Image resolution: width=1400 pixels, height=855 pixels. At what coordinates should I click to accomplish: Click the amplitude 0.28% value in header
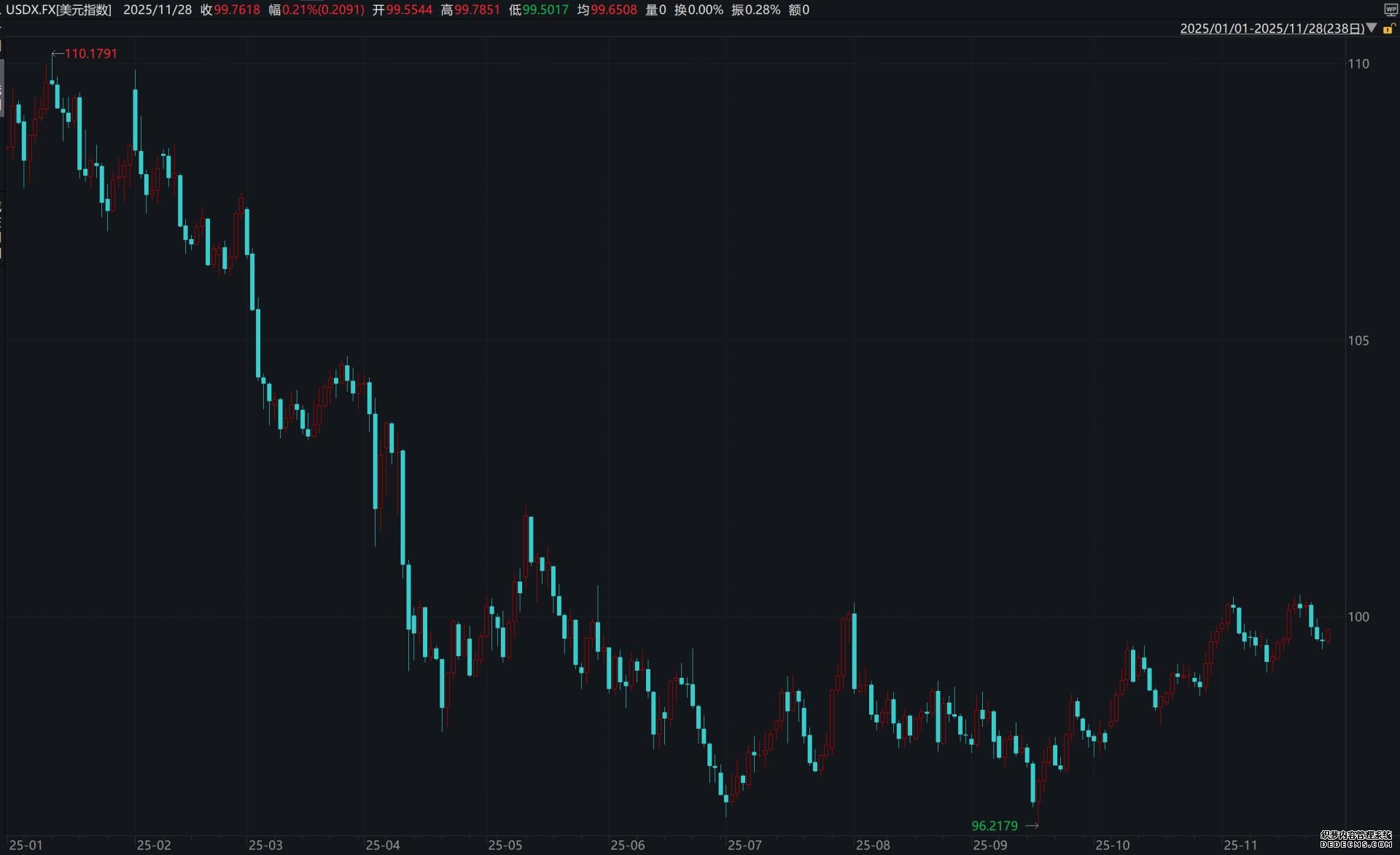point(763,9)
